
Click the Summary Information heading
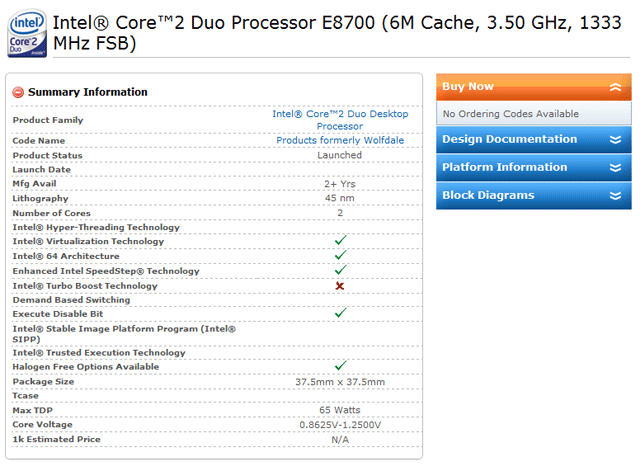coord(88,92)
